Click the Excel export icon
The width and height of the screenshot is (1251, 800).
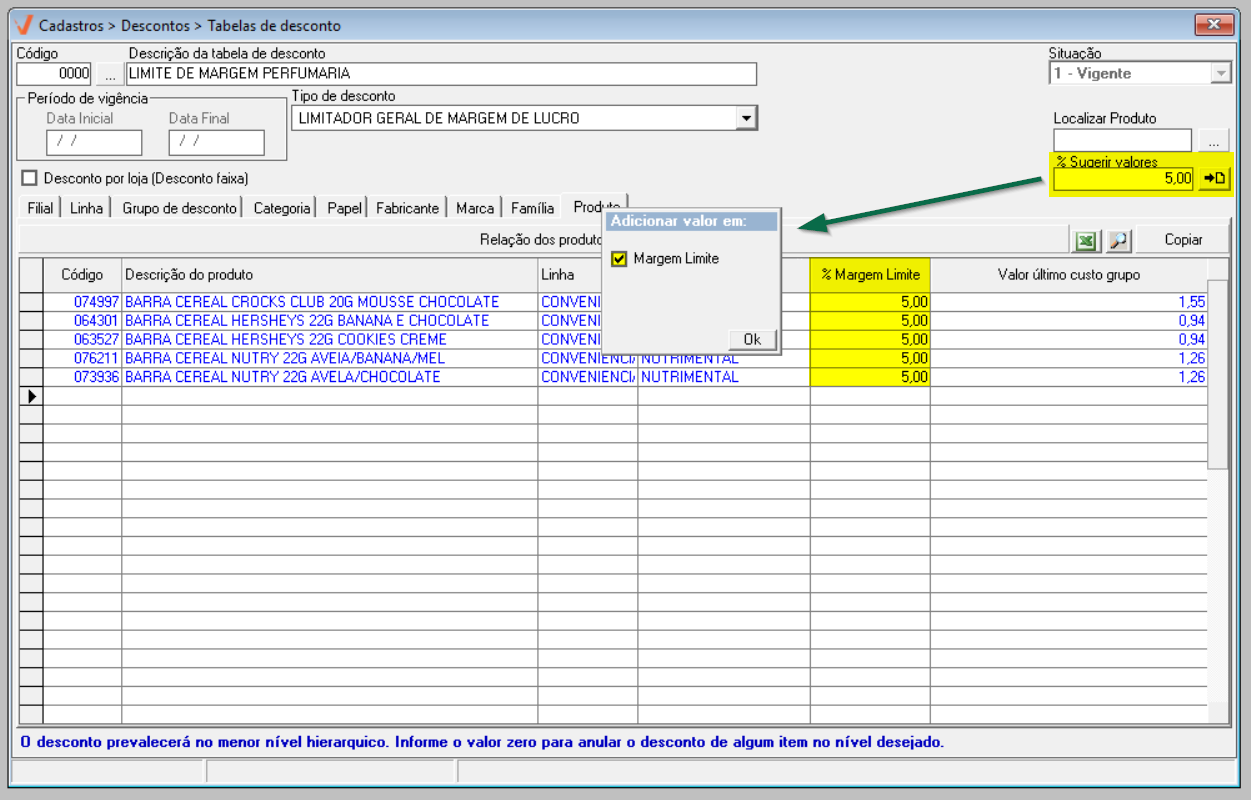1085,240
